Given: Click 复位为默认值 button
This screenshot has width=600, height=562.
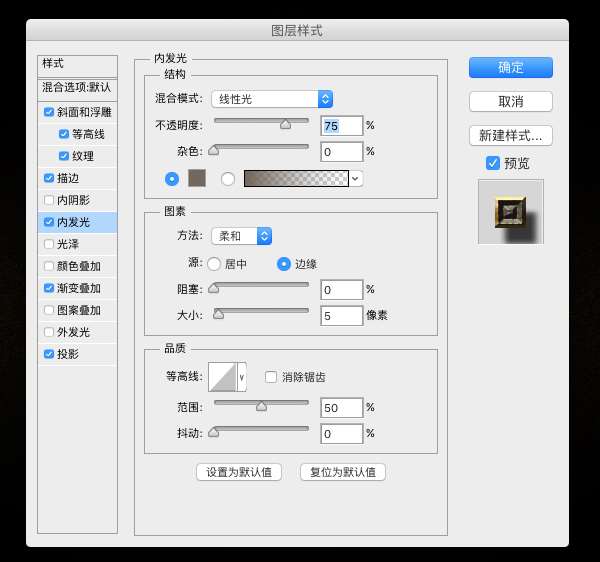Looking at the screenshot, I should click(x=343, y=472).
